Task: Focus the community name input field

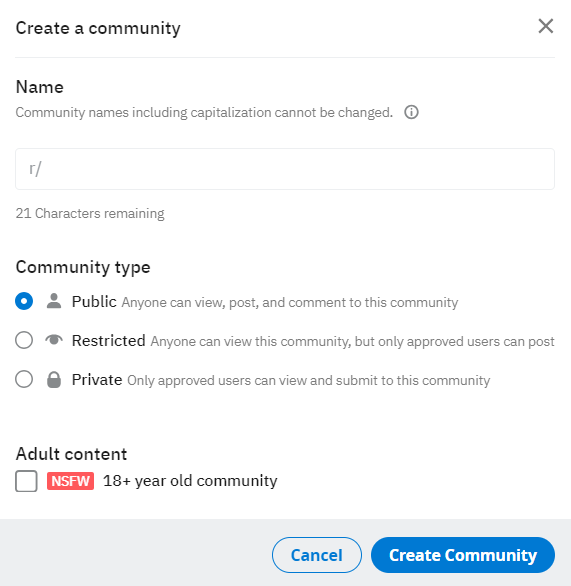Action: 285,169
